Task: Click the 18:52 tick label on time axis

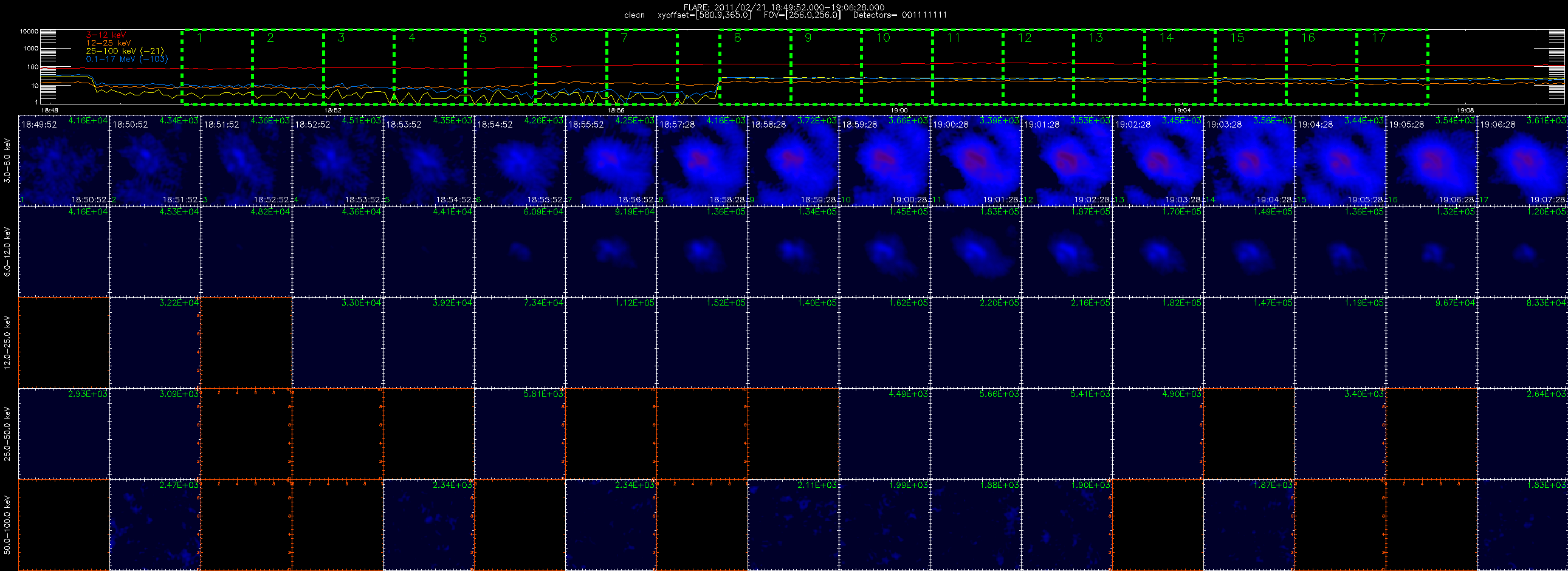Action: tap(332, 111)
